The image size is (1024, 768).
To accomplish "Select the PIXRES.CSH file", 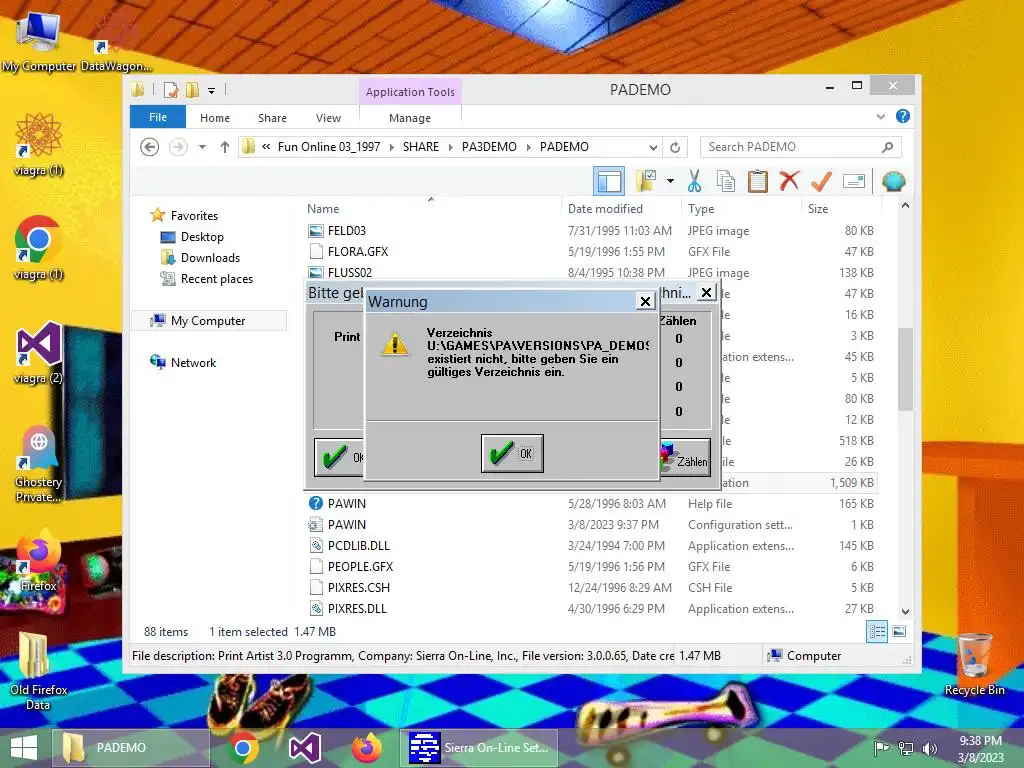I will pos(591,587).
